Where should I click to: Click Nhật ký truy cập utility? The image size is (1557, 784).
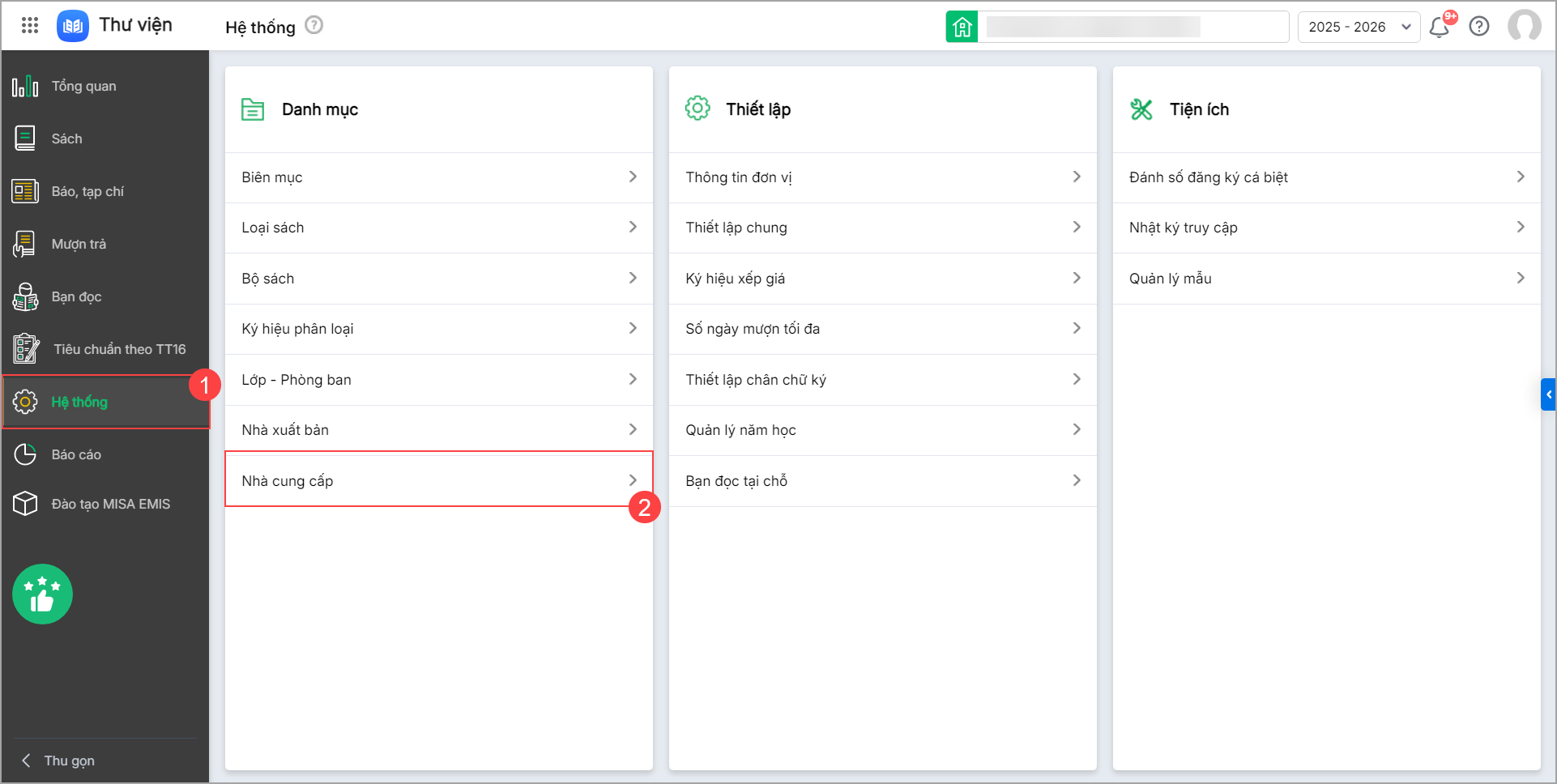pos(1326,228)
